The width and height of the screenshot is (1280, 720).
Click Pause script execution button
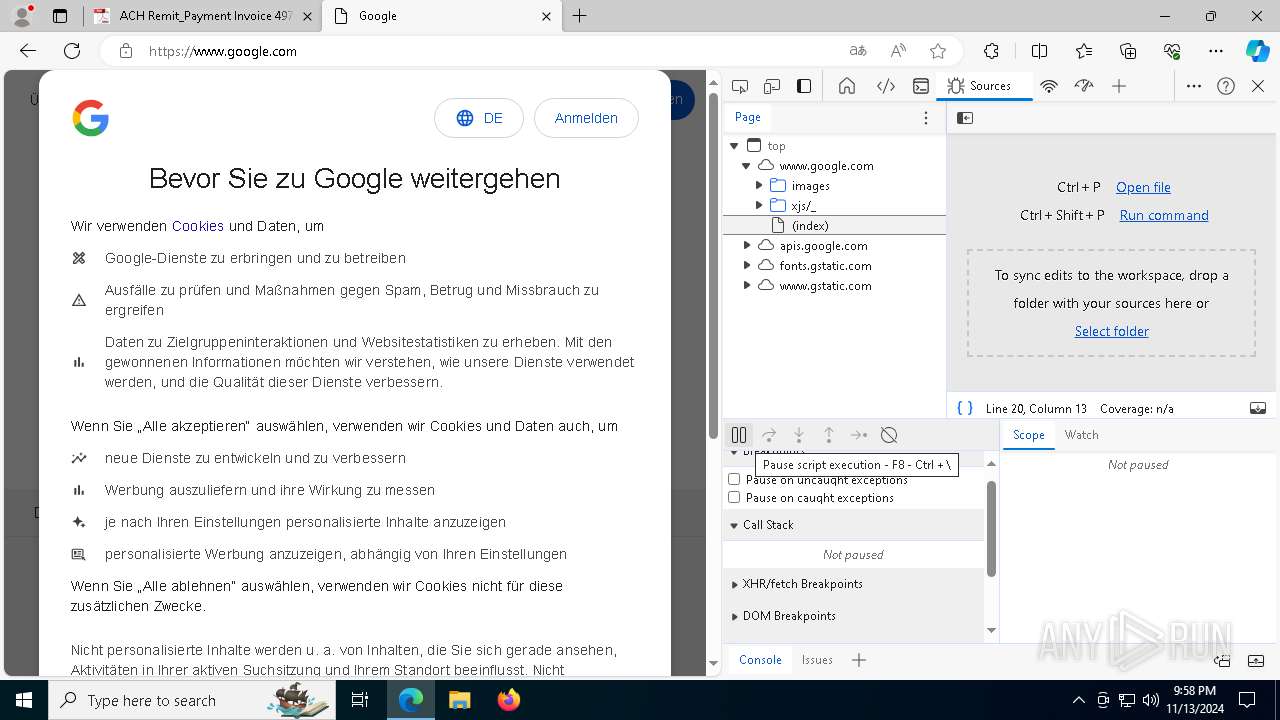click(739, 435)
